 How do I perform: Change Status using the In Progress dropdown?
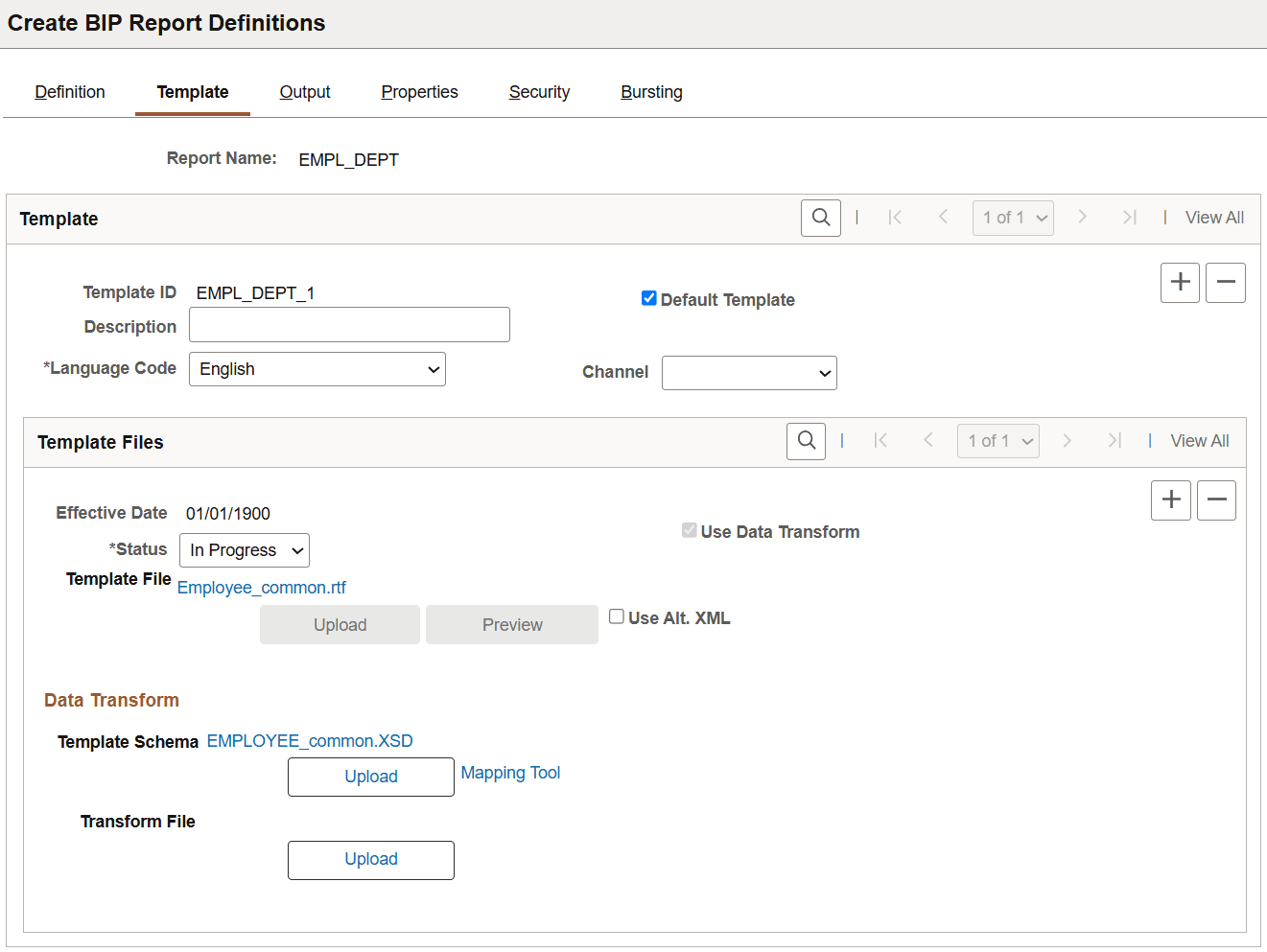click(x=244, y=549)
